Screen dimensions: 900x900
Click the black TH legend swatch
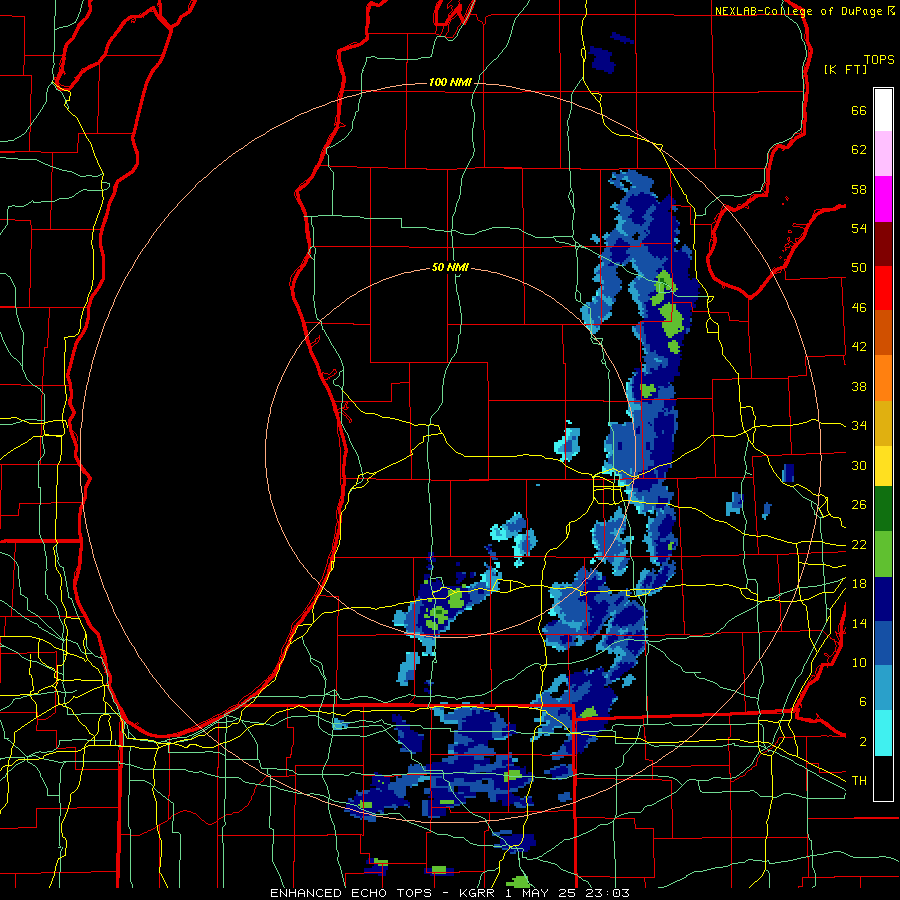point(883,778)
